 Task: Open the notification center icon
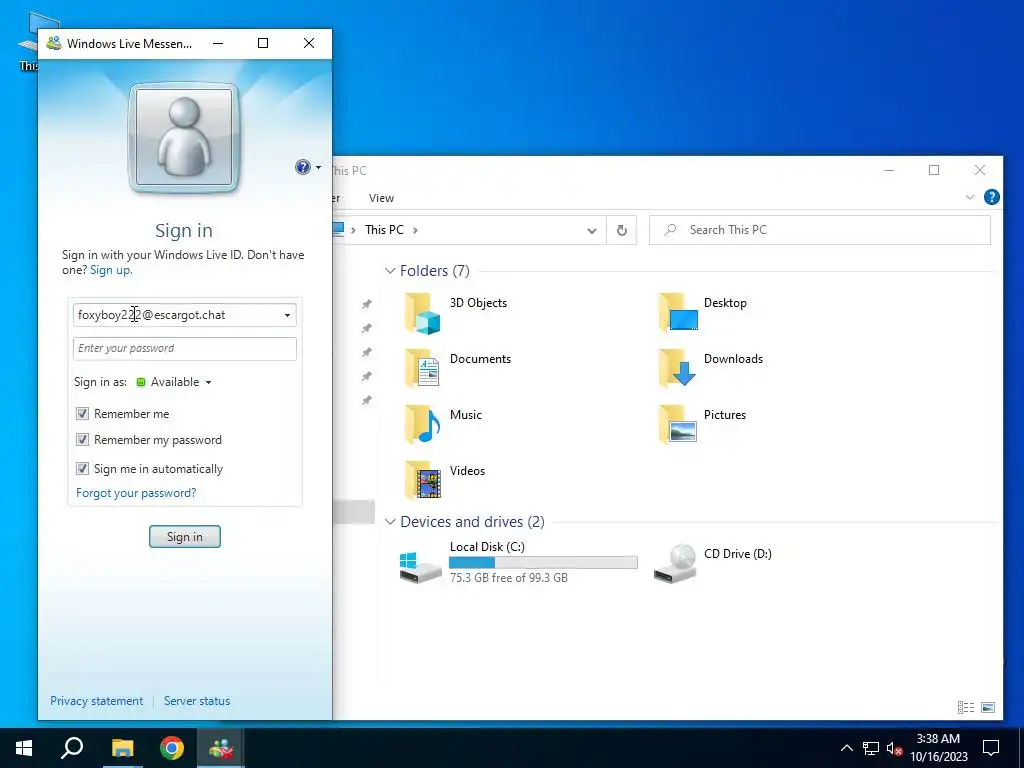coord(991,748)
